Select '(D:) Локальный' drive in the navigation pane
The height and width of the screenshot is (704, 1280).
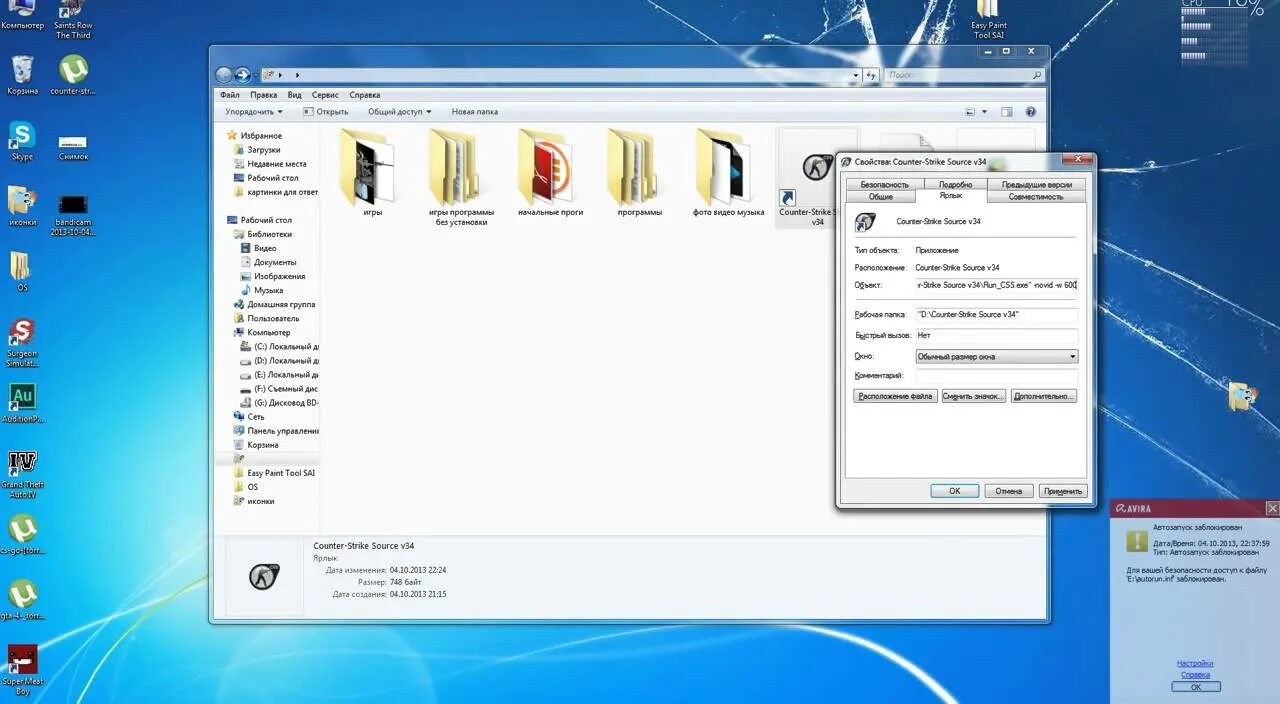pyautogui.click(x=279, y=361)
